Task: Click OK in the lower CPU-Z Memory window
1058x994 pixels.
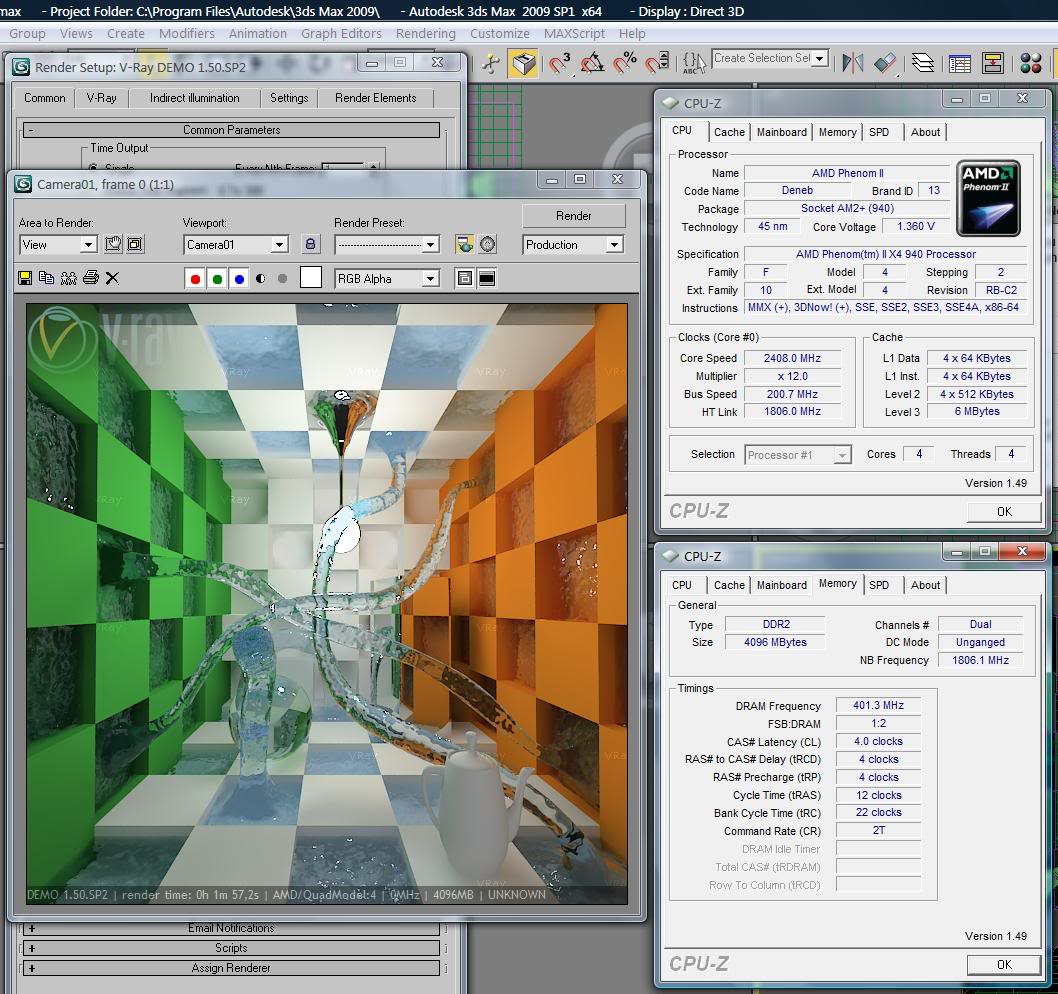Action: coord(1004,965)
